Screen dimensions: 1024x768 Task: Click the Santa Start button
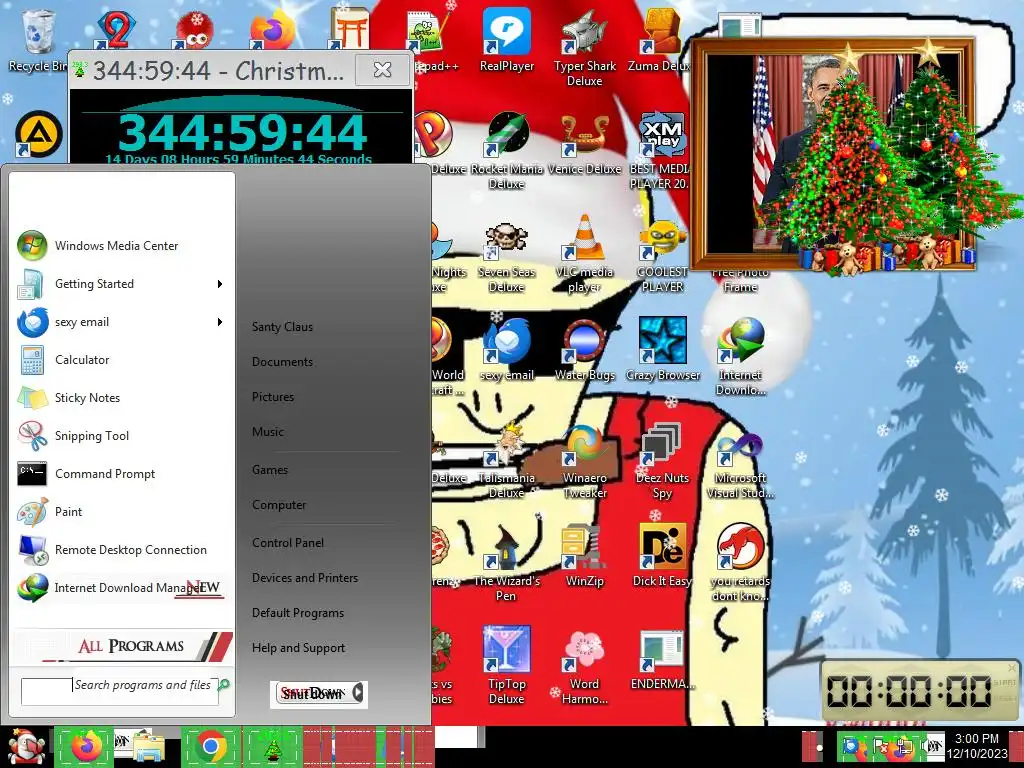[x=26, y=746]
